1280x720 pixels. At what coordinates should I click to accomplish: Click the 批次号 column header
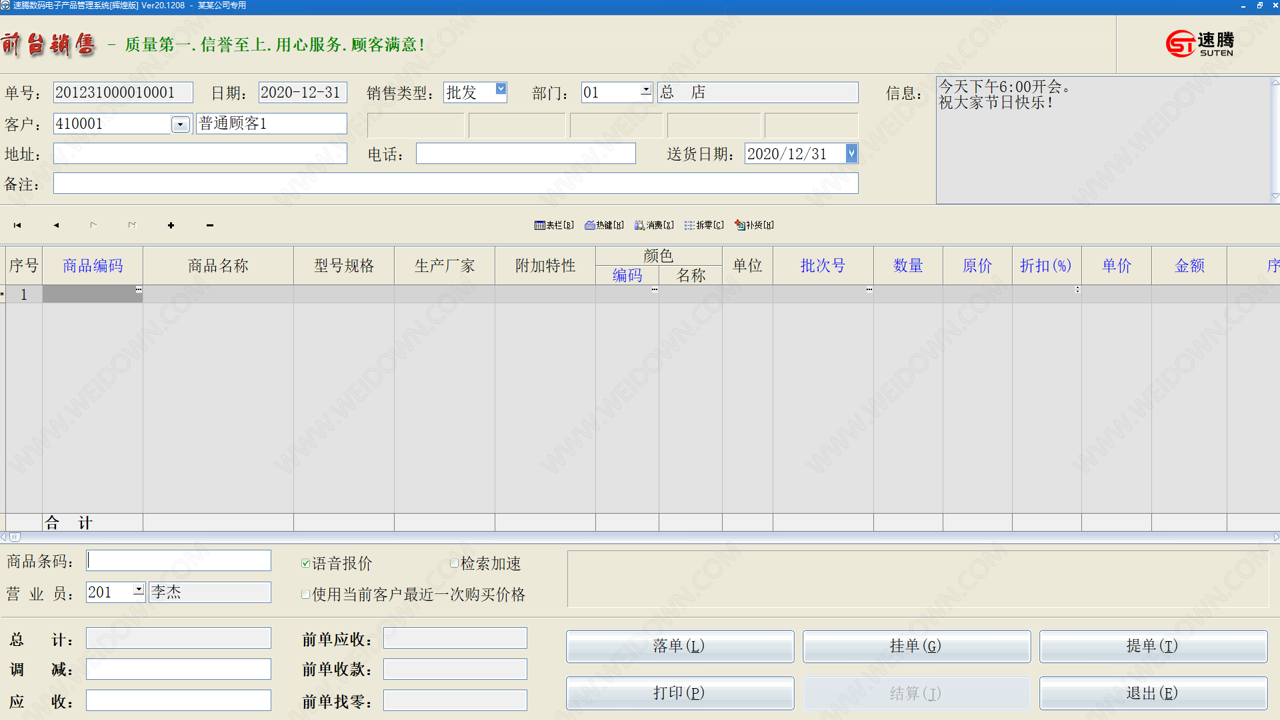pos(823,266)
